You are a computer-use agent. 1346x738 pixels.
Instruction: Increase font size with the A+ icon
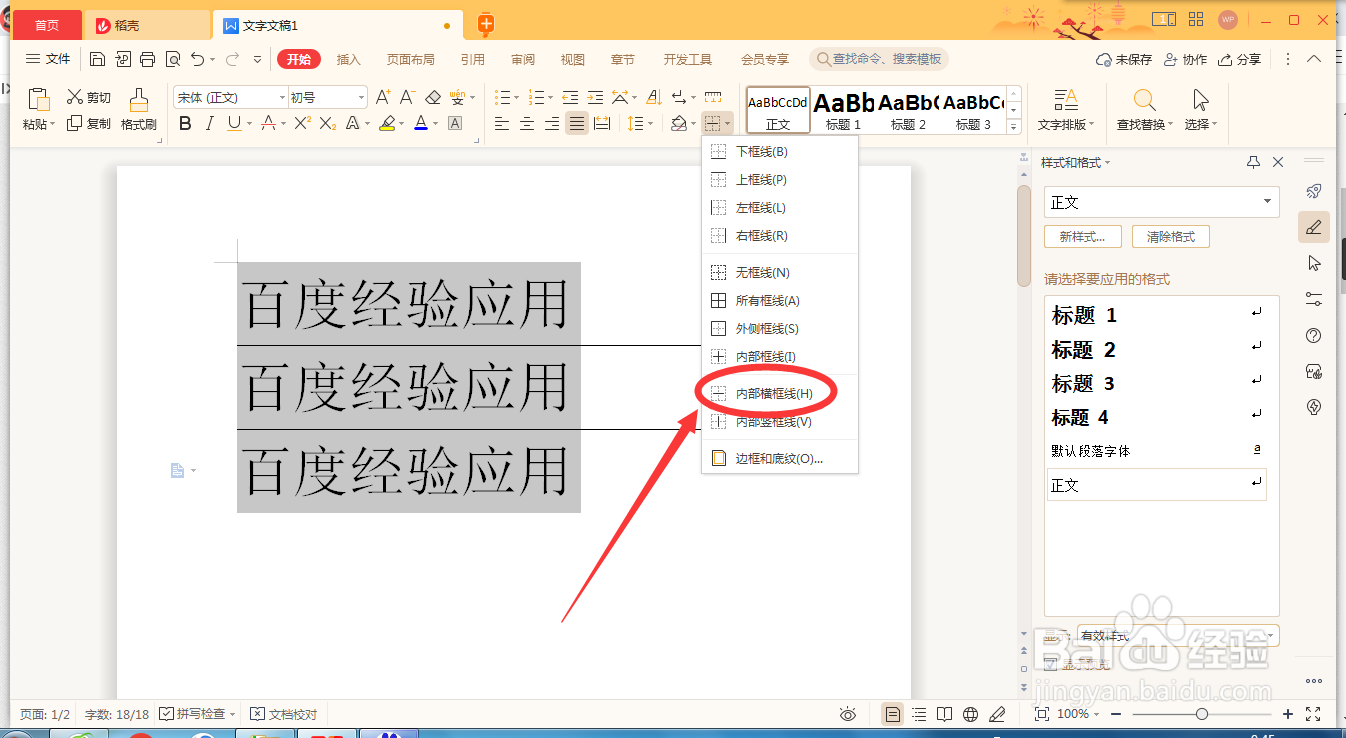(383, 97)
